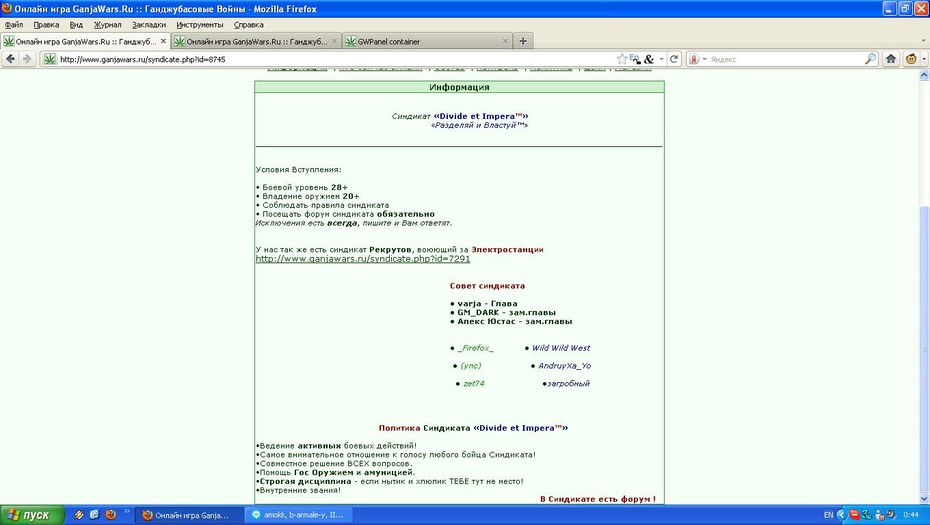
Task: Go to the Home page button
Action: click(x=891, y=59)
